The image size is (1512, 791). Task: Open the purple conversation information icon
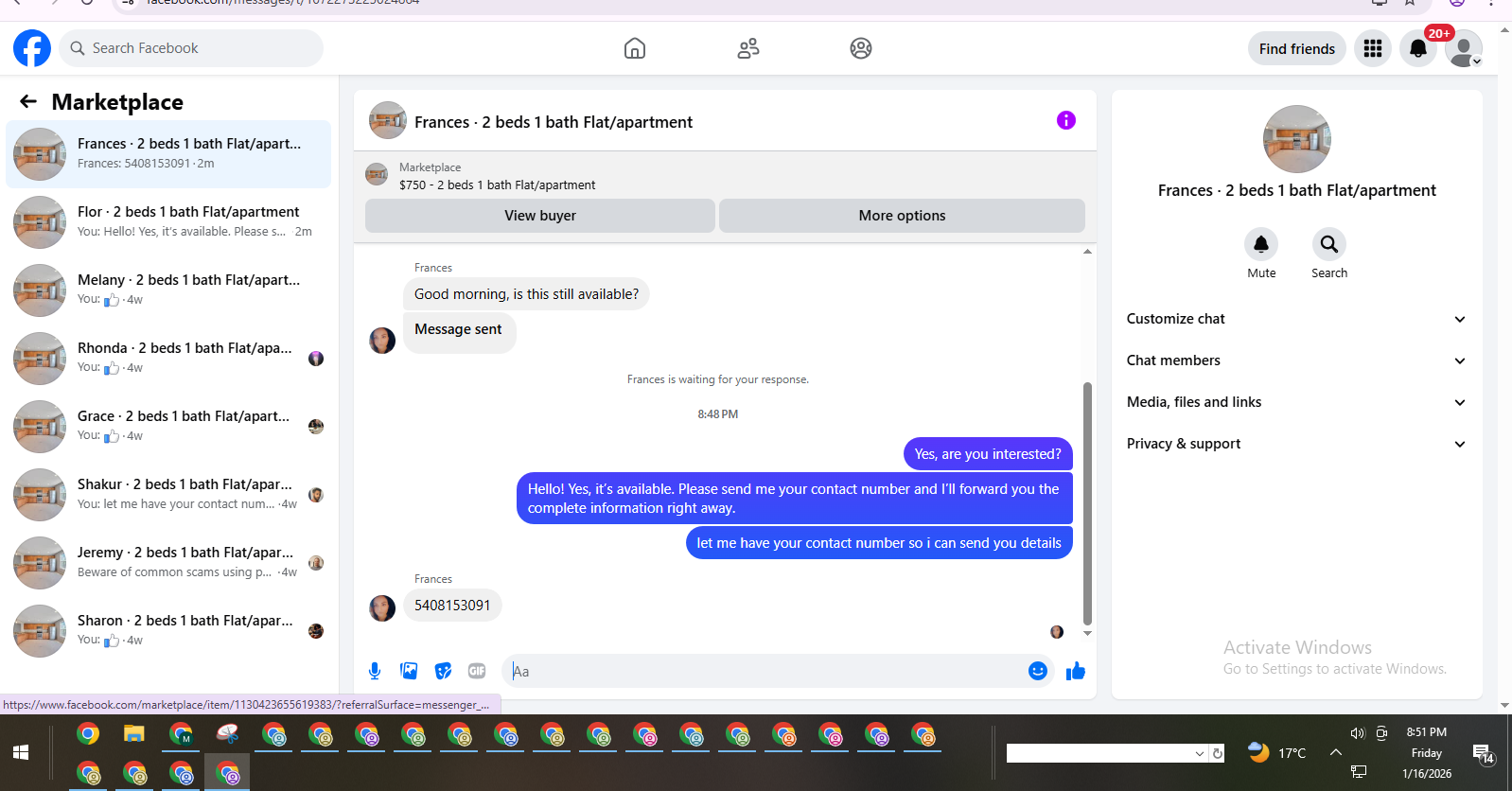(x=1066, y=120)
